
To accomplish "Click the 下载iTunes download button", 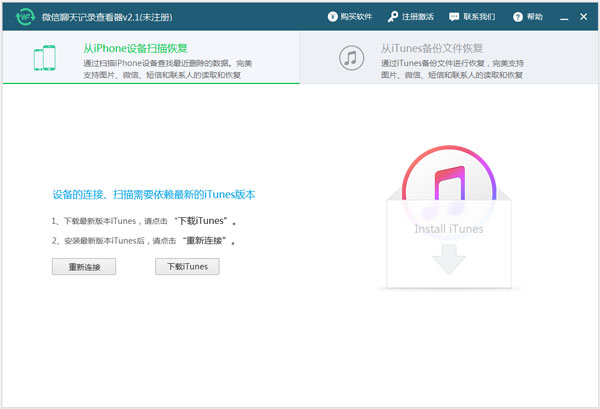I will click(x=187, y=267).
